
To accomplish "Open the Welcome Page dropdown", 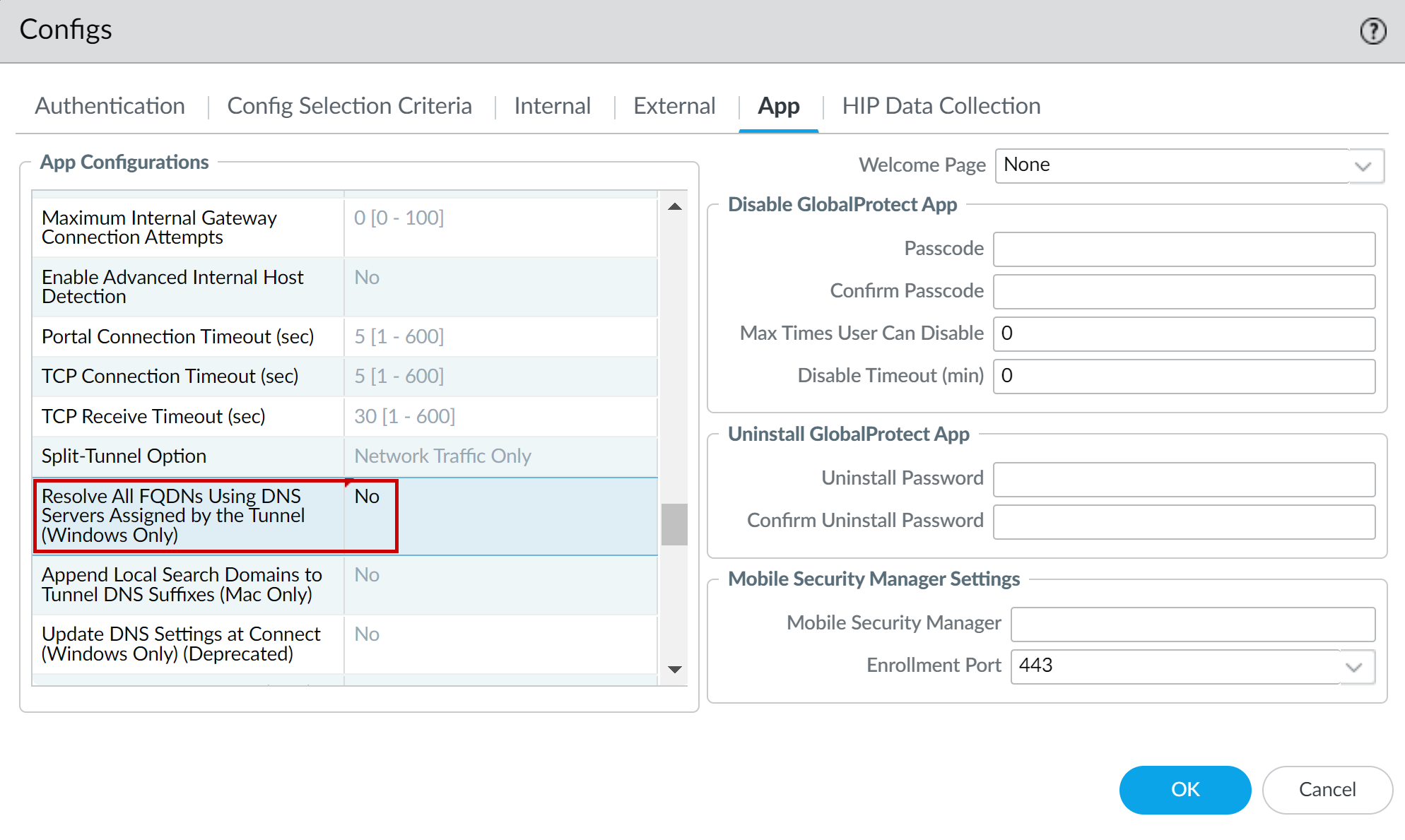I will click(x=1363, y=167).
